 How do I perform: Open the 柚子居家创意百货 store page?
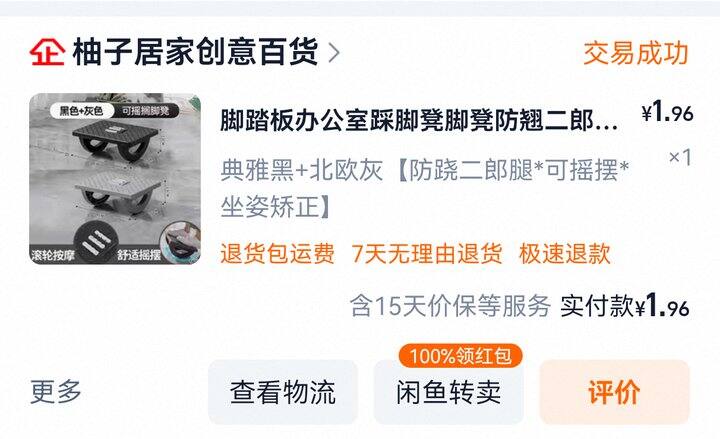[196, 52]
